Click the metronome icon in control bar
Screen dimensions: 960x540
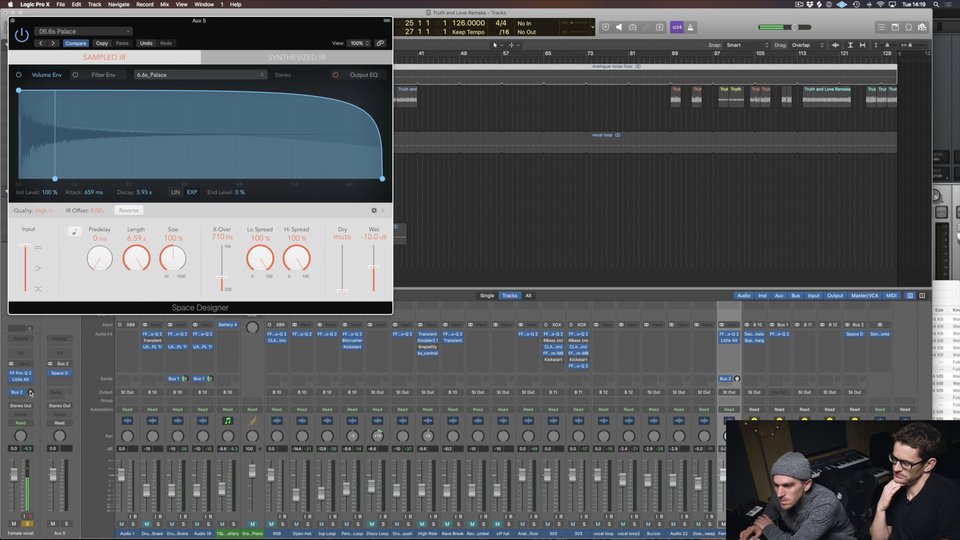point(690,28)
